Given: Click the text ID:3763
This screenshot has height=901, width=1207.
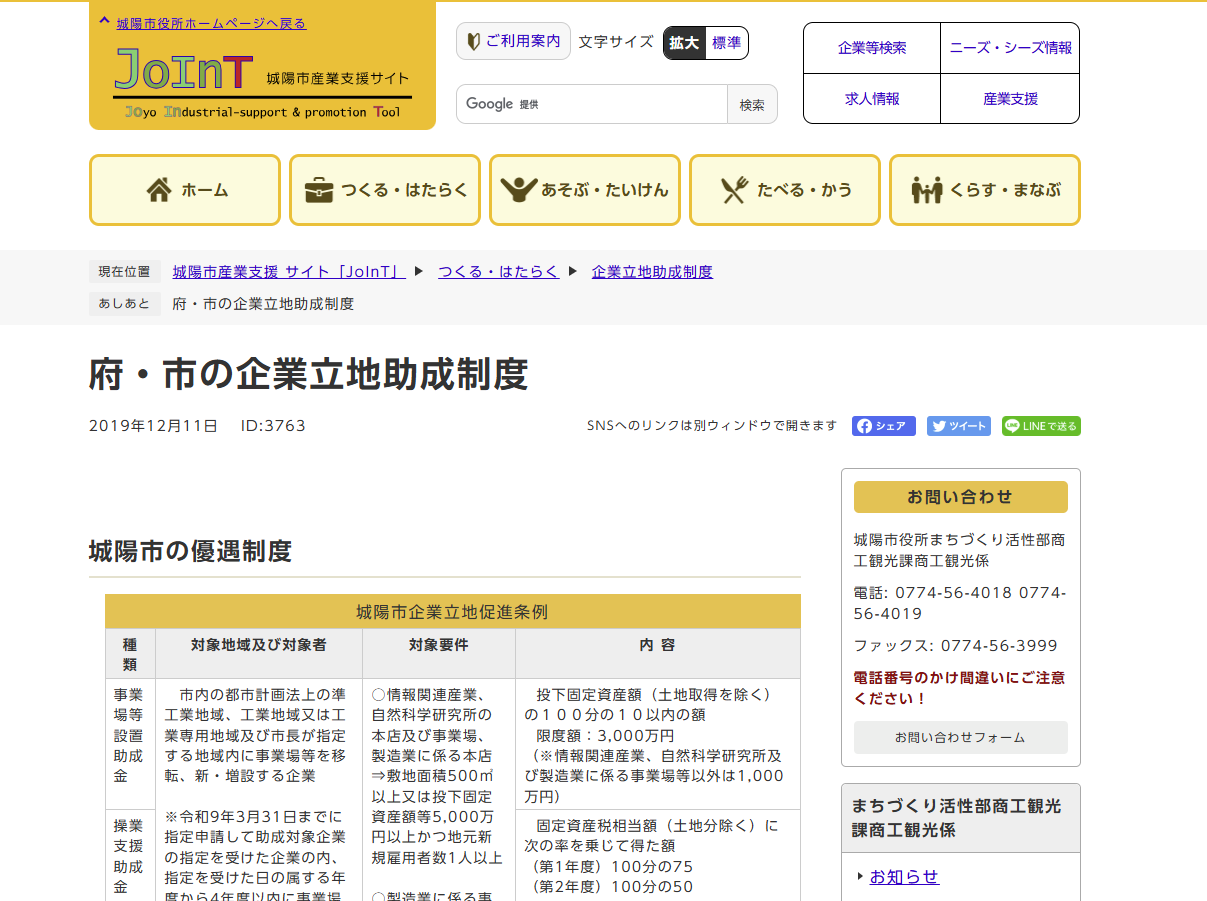Looking at the screenshot, I should 273,426.
